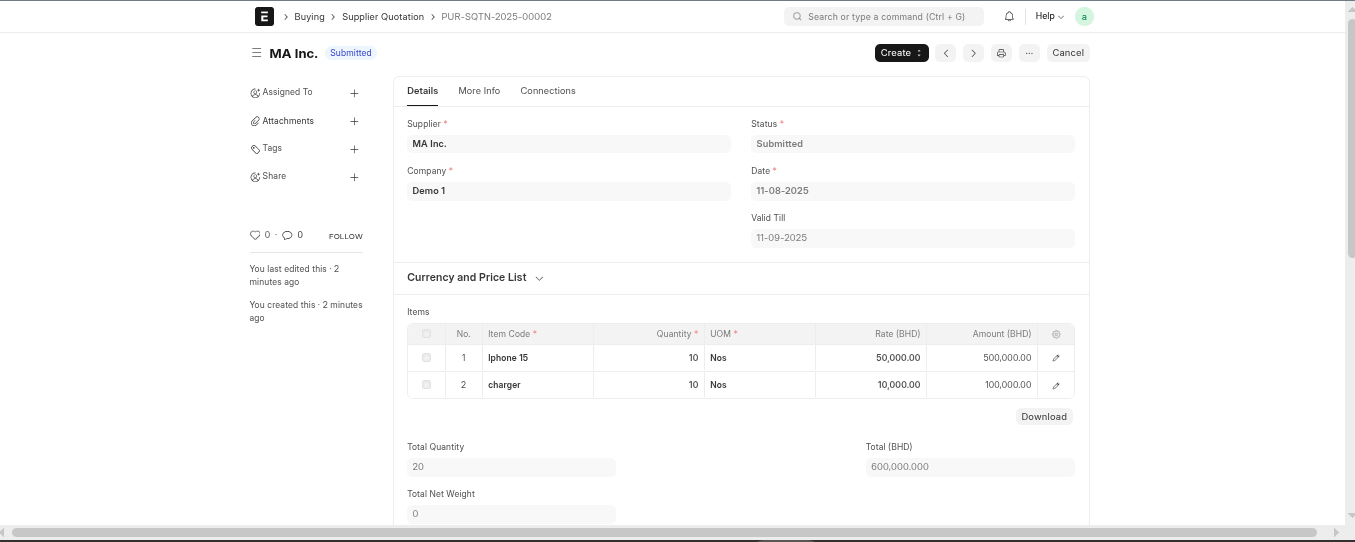Image resolution: width=1355 pixels, height=542 pixels.
Task: Expand the Create dropdown button
Action: pos(901,53)
